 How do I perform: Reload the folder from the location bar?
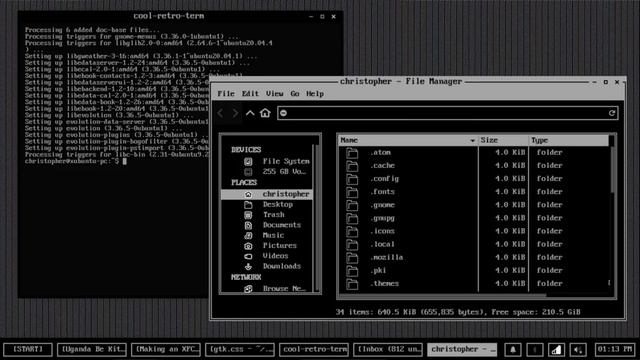coord(611,113)
